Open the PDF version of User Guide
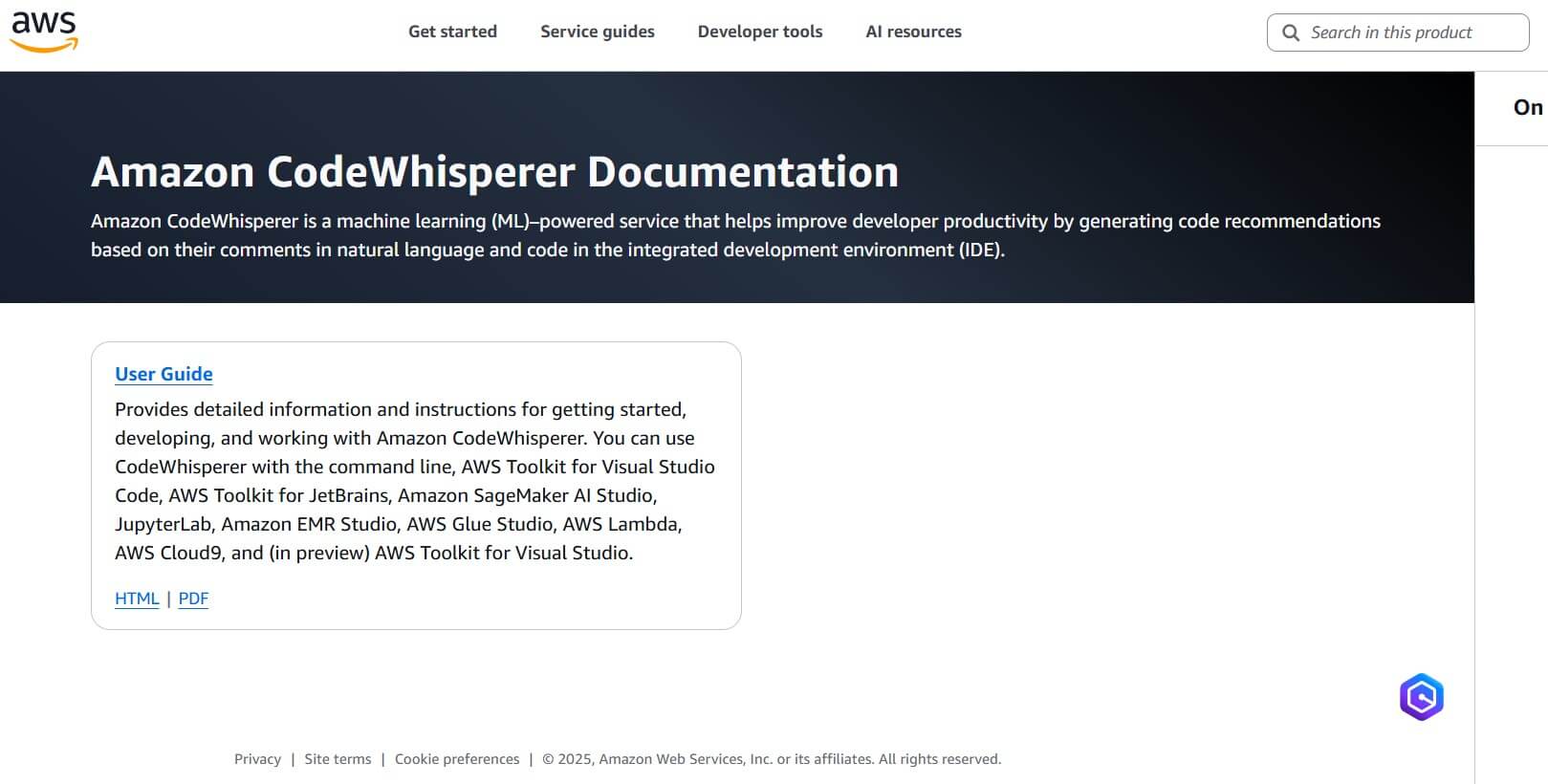This screenshot has width=1548, height=784. click(x=193, y=599)
